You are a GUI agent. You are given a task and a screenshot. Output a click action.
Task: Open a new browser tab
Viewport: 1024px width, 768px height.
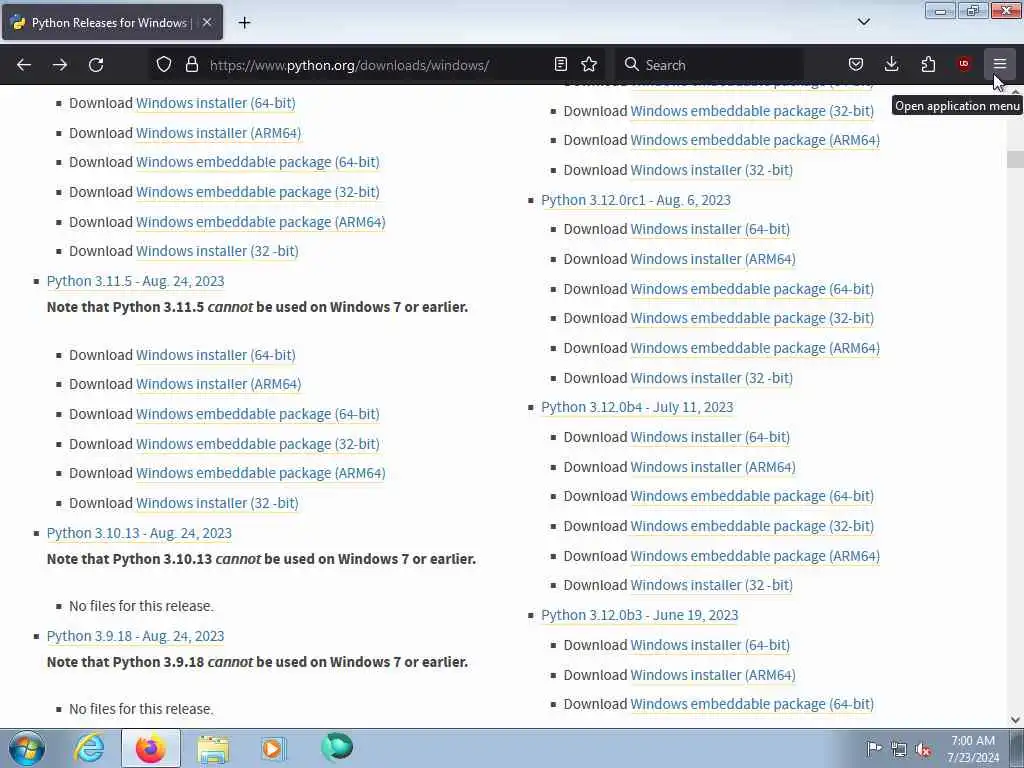pos(244,23)
